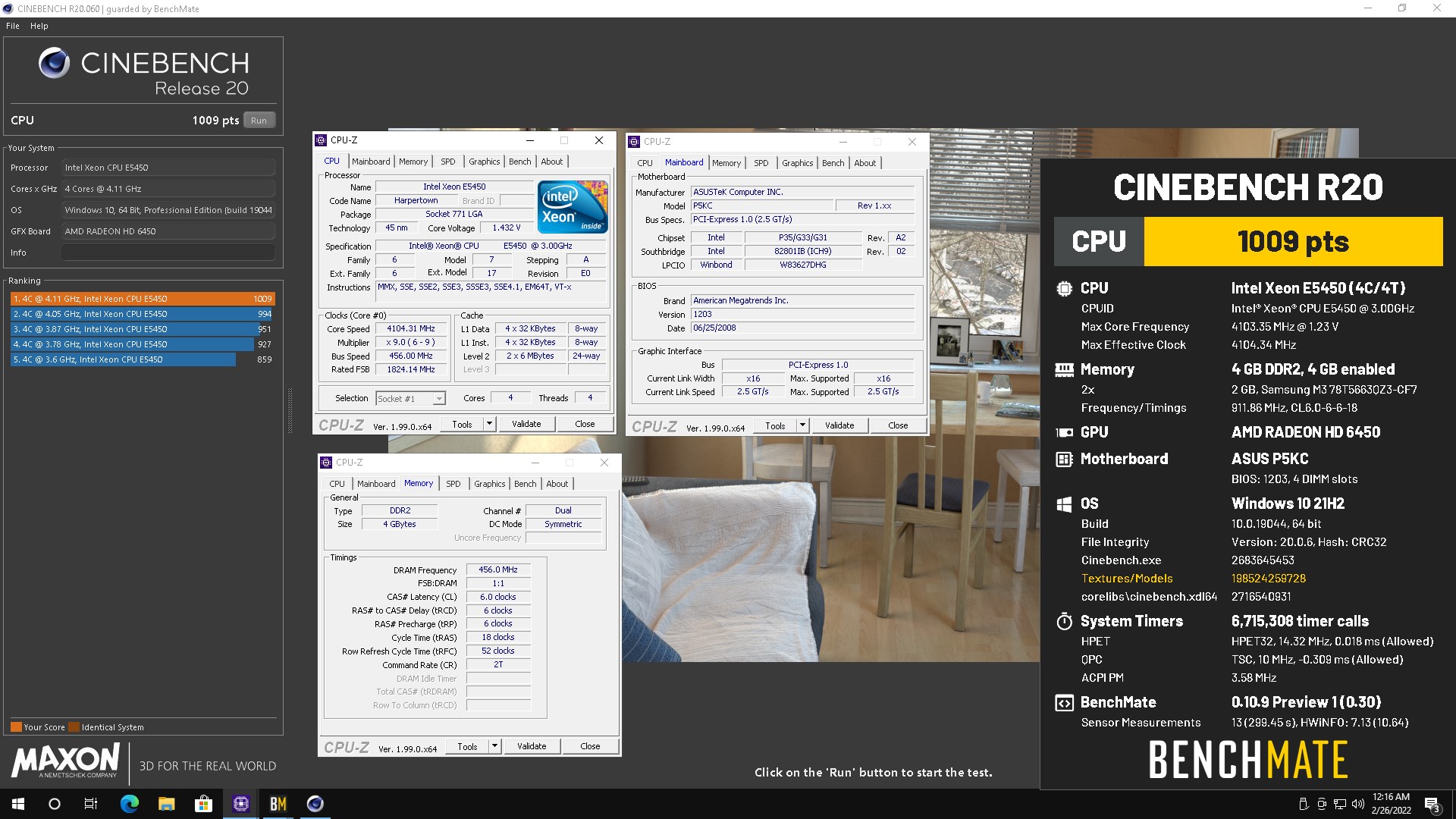Screen dimensions: 1456x819
Task: Open the Windows Start menu
Action: click(18, 804)
